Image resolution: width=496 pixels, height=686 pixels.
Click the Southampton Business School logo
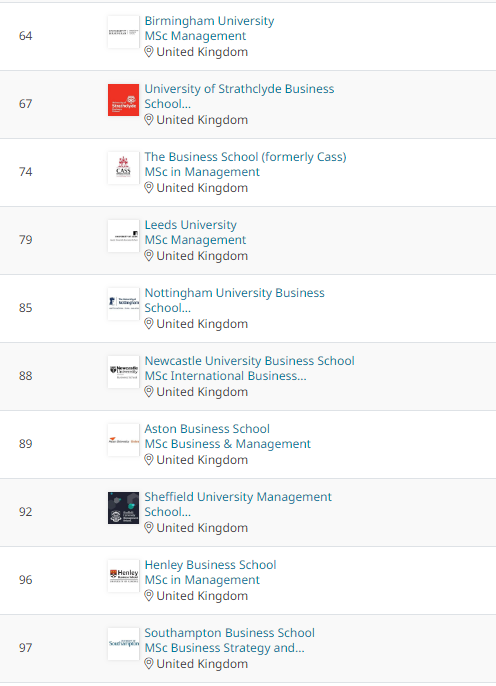(x=123, y=644)
